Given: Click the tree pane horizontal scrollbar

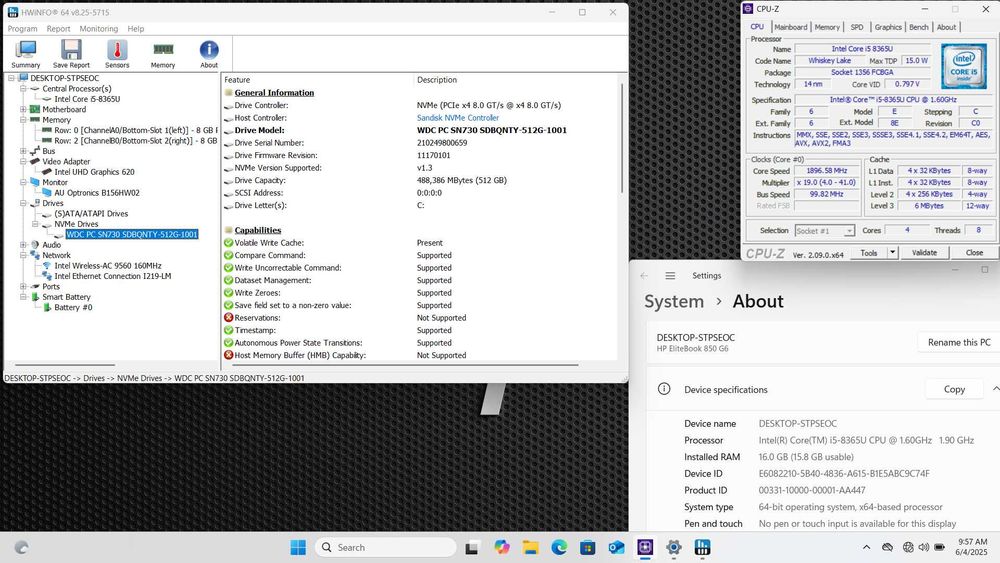Looking at the screenshot, I should (x=64, y=365).
